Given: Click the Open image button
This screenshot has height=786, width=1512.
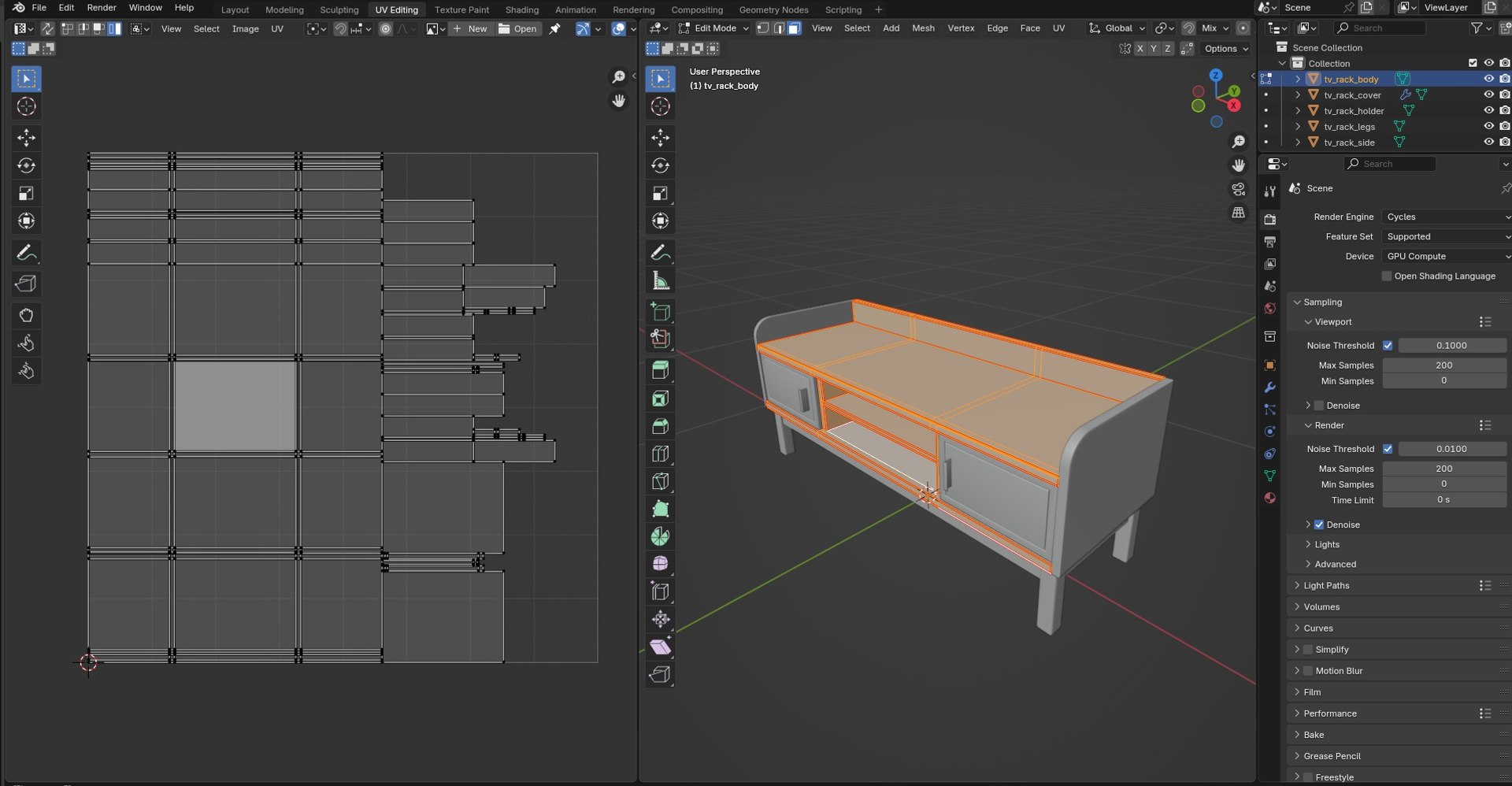Looking at the screenshot, I should pyautogui.click(x=517, y=28).
